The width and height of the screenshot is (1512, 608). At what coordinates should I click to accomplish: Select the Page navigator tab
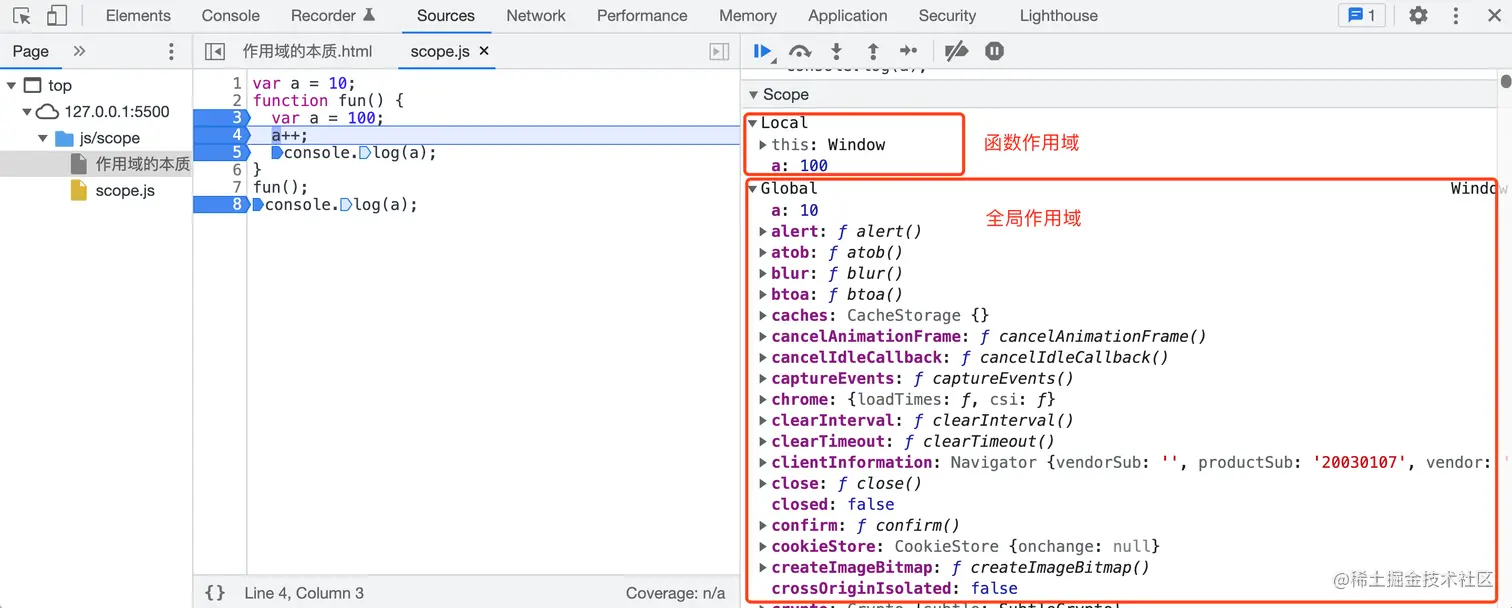tap(31, 51)
